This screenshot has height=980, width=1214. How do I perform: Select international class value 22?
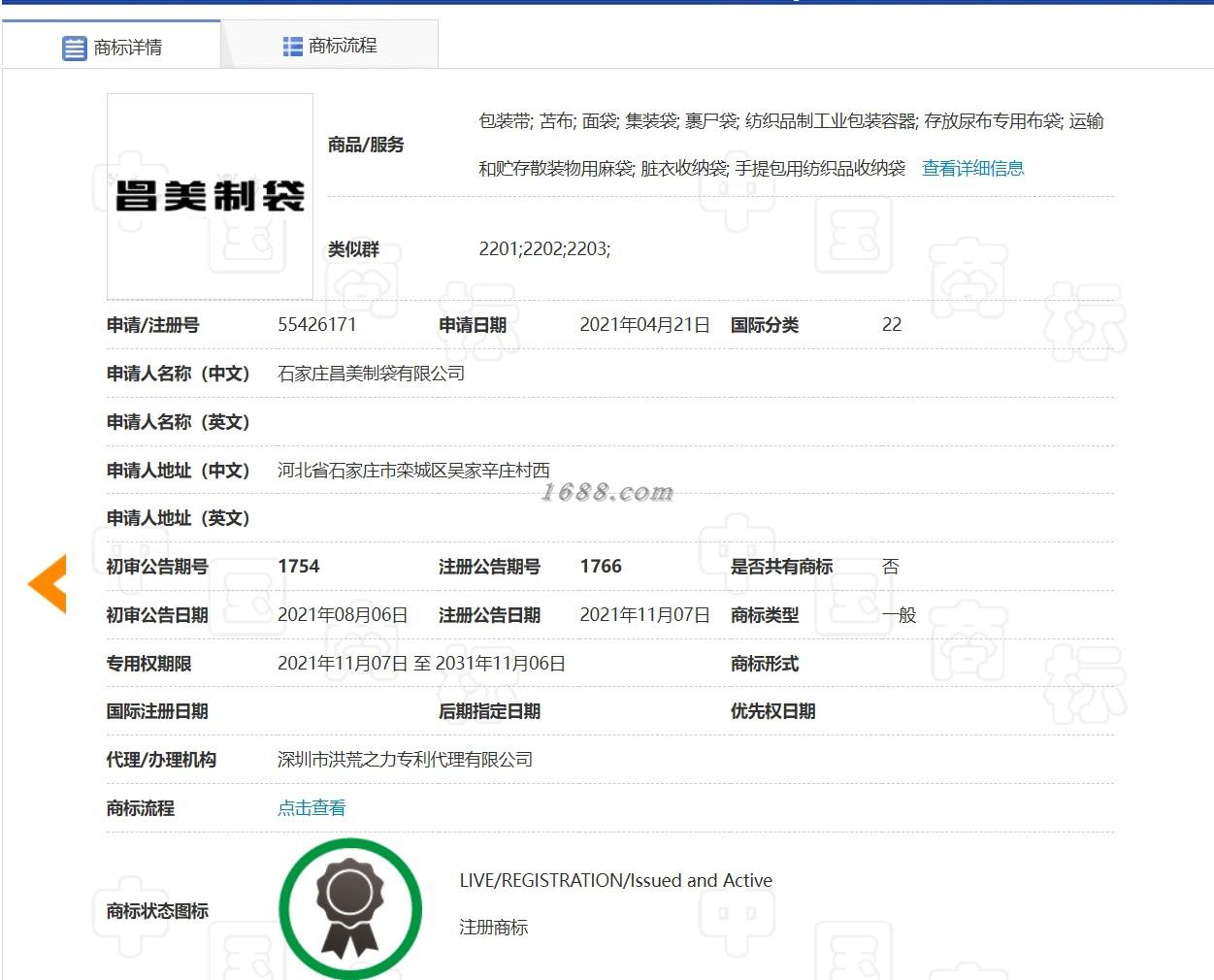click(892, 324)
